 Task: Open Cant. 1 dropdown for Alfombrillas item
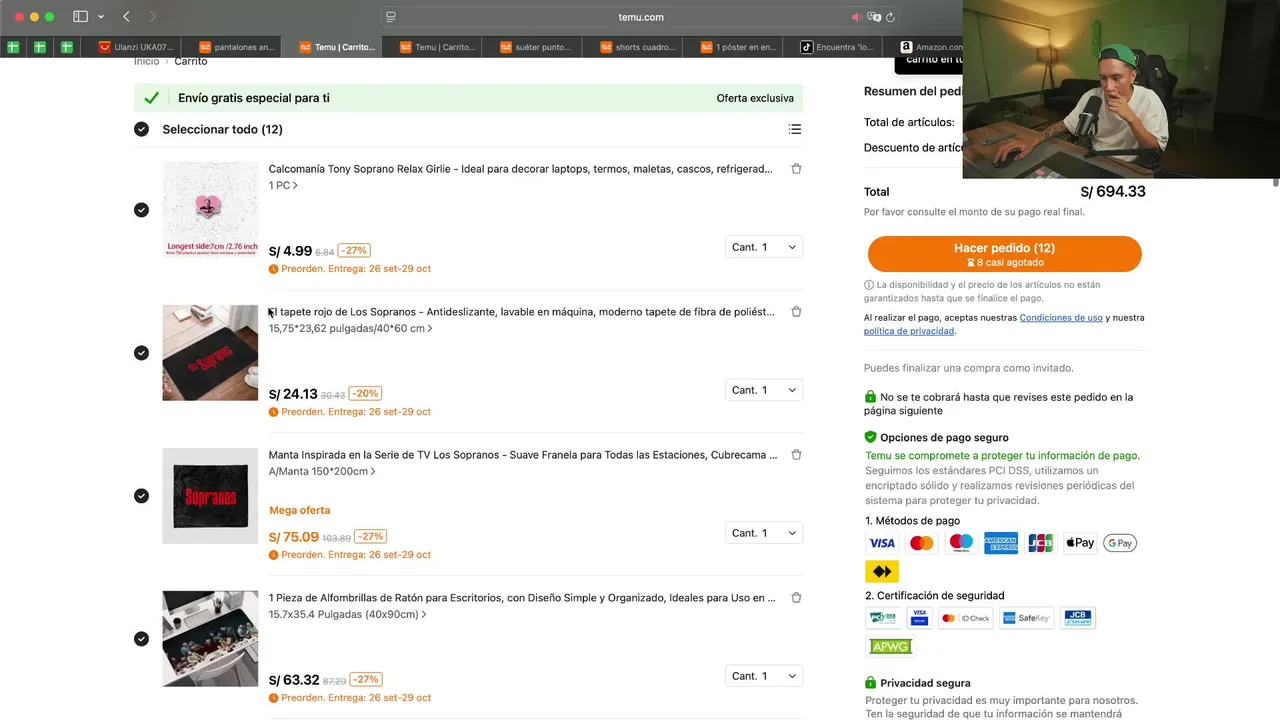pyautogui.click(x=764, y=676)
